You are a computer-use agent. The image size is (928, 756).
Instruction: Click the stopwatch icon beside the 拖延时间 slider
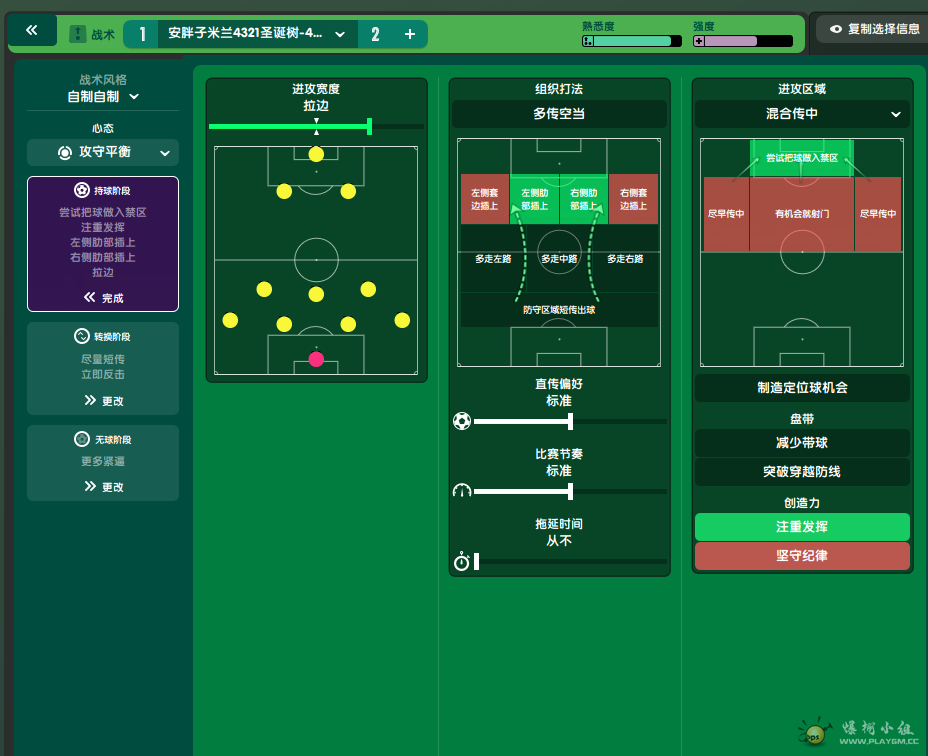[461, 562]
